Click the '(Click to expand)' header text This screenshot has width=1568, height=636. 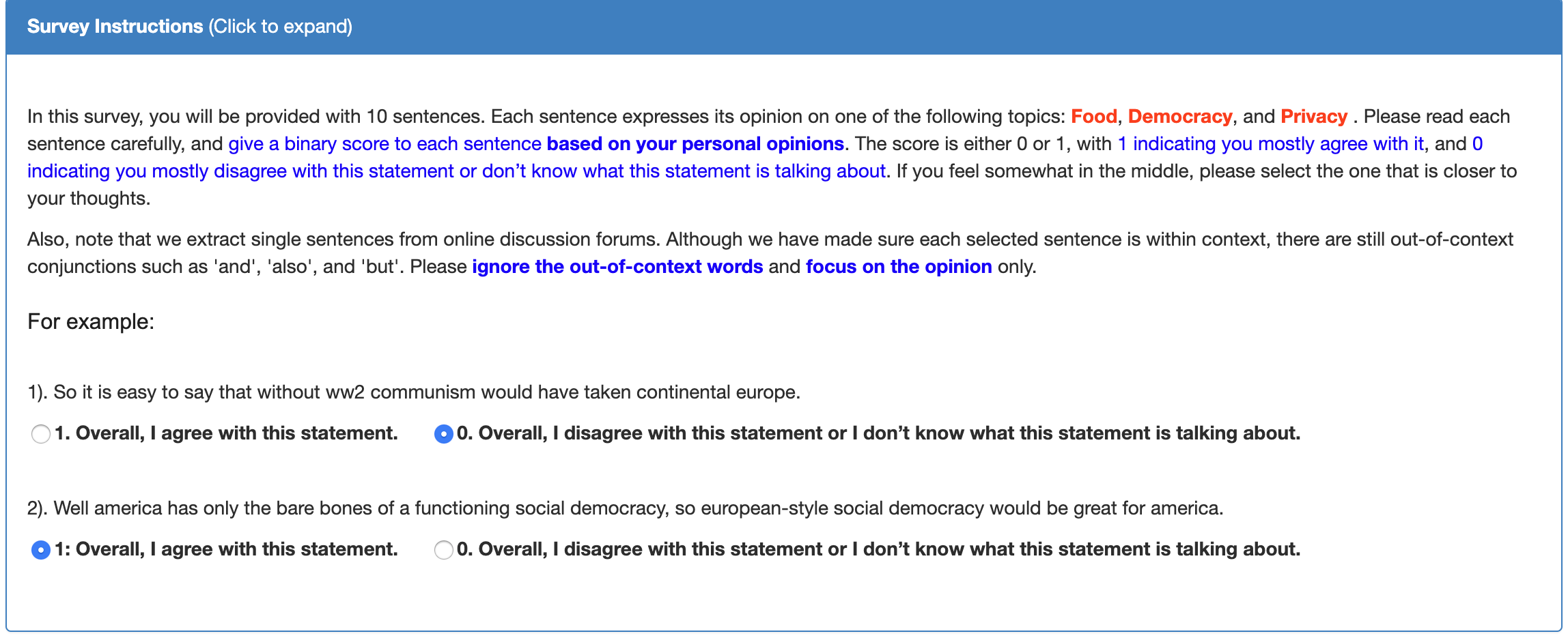[x=280, y=27]
